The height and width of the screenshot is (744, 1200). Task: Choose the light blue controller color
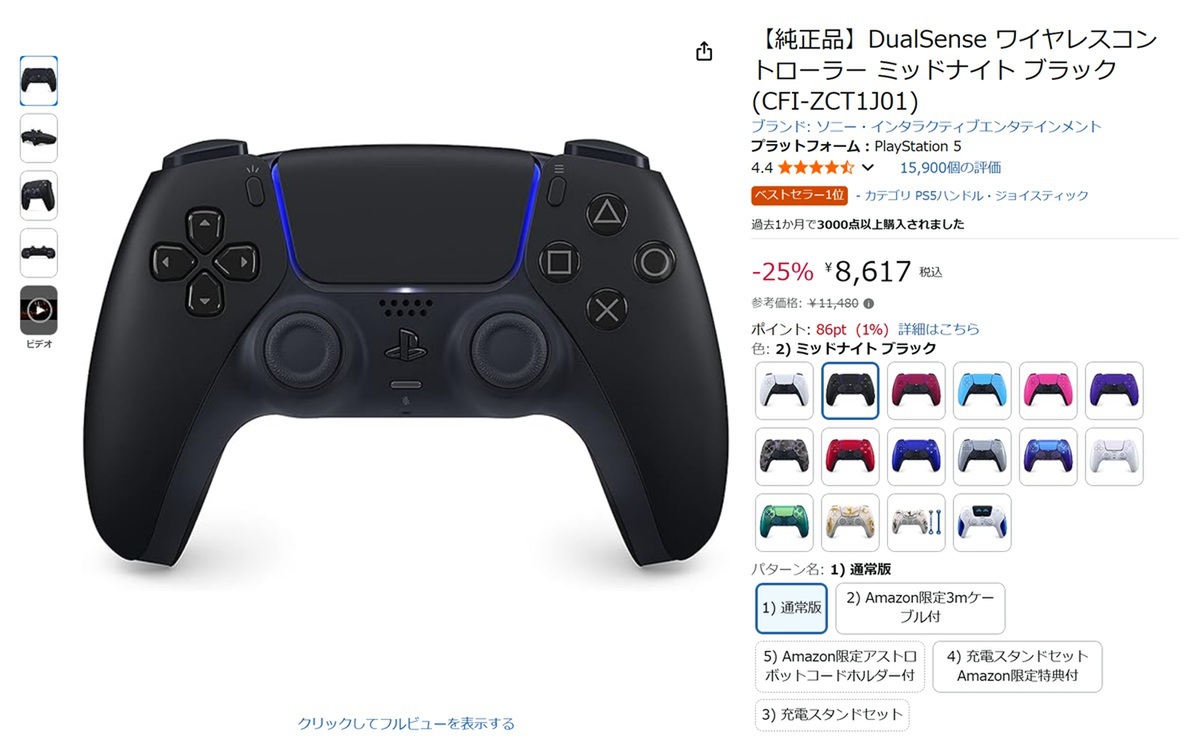[x=982, y=390]
